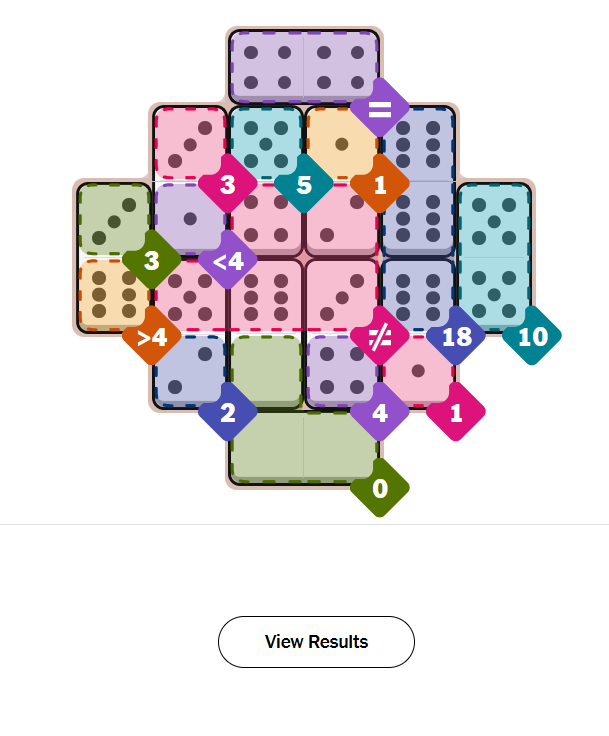Click the blue 2 diamond badge
609x736 pixels.
click(228, 412)
